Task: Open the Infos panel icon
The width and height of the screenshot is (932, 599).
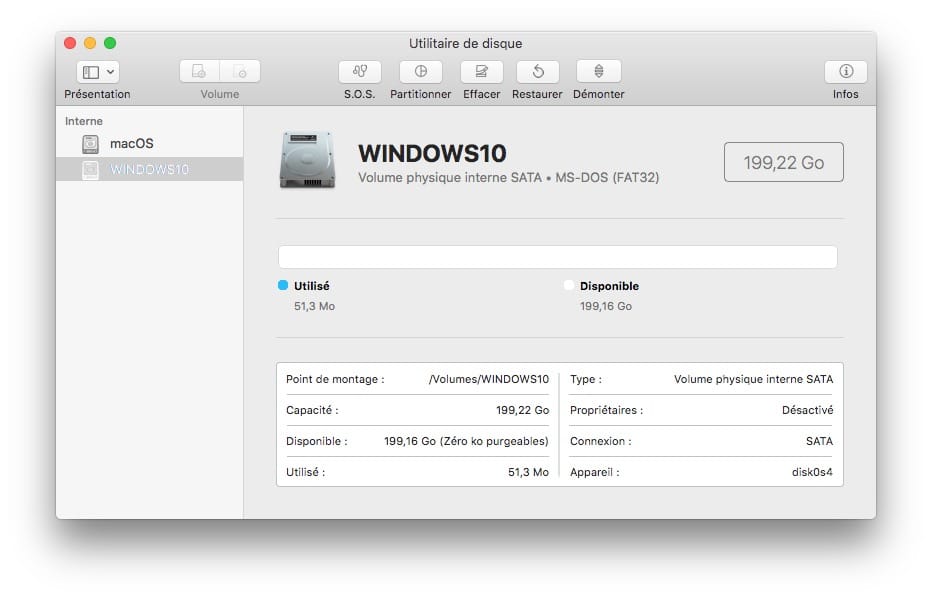Action: click(x=846, y=72)
